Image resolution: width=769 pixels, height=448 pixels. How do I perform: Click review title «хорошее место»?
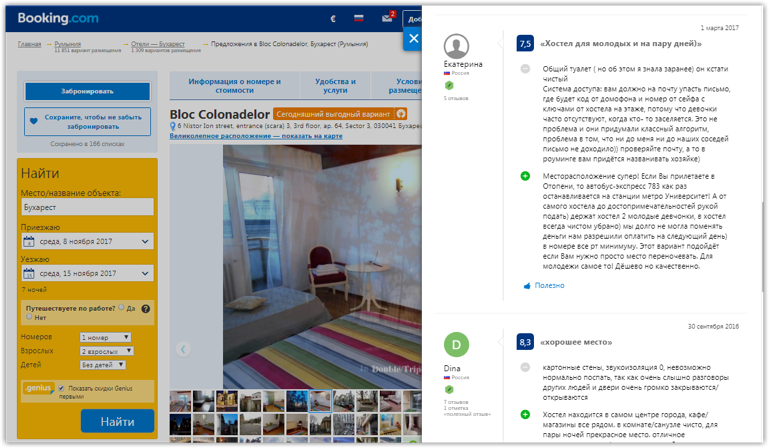[576, 342]
